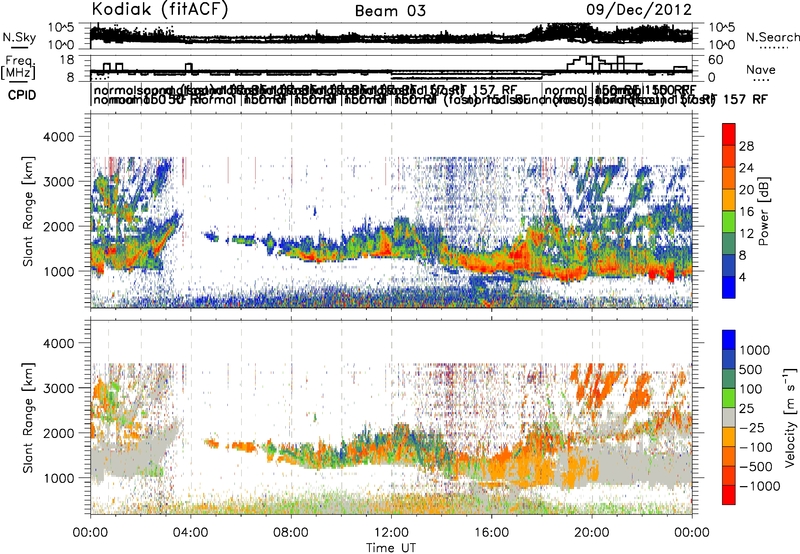Click the "Time UT" axis label
Screen dimensions: 800x554
(391, 547)
